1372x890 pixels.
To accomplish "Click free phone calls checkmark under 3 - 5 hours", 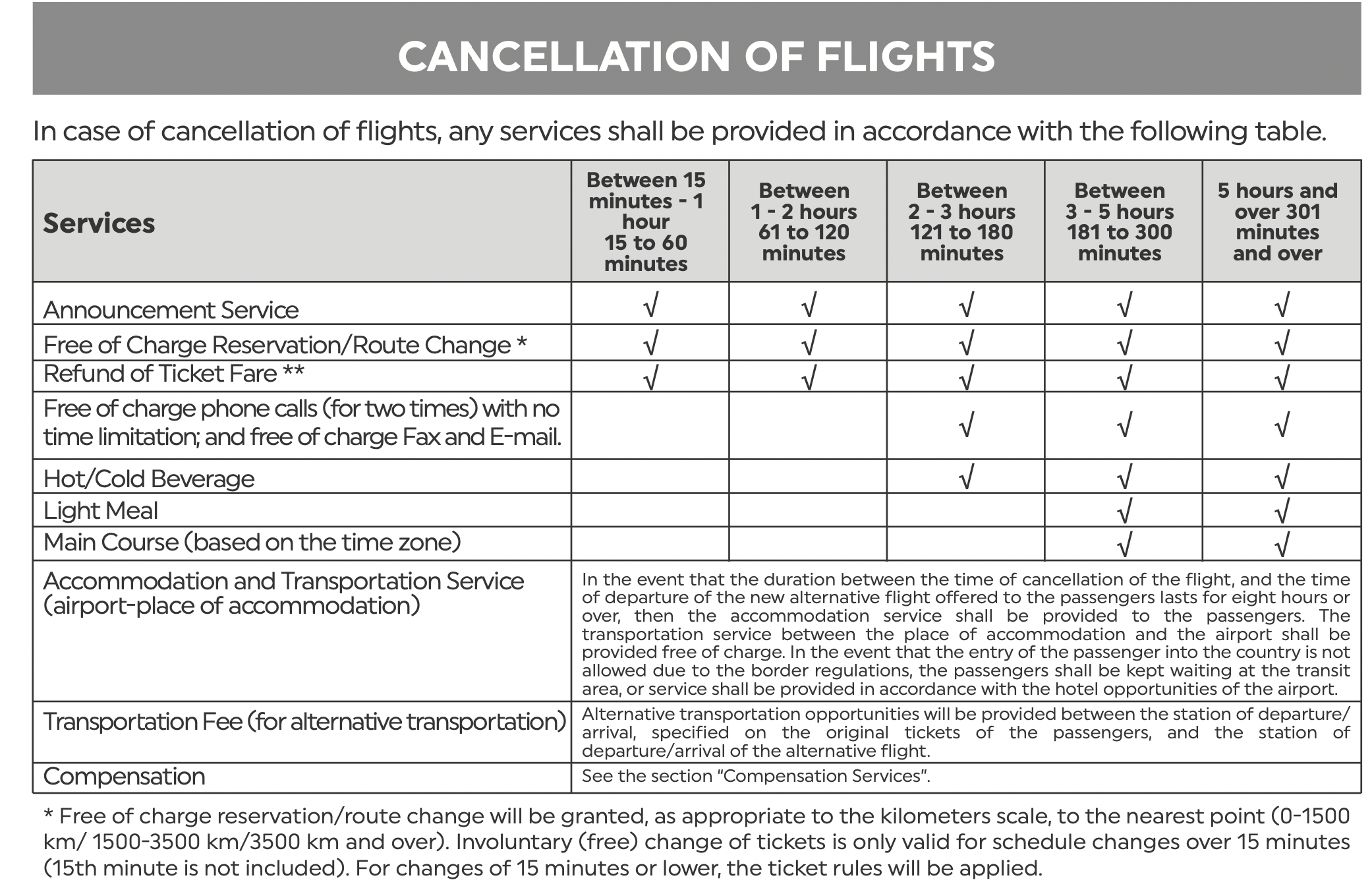I will pos(1124,425).
